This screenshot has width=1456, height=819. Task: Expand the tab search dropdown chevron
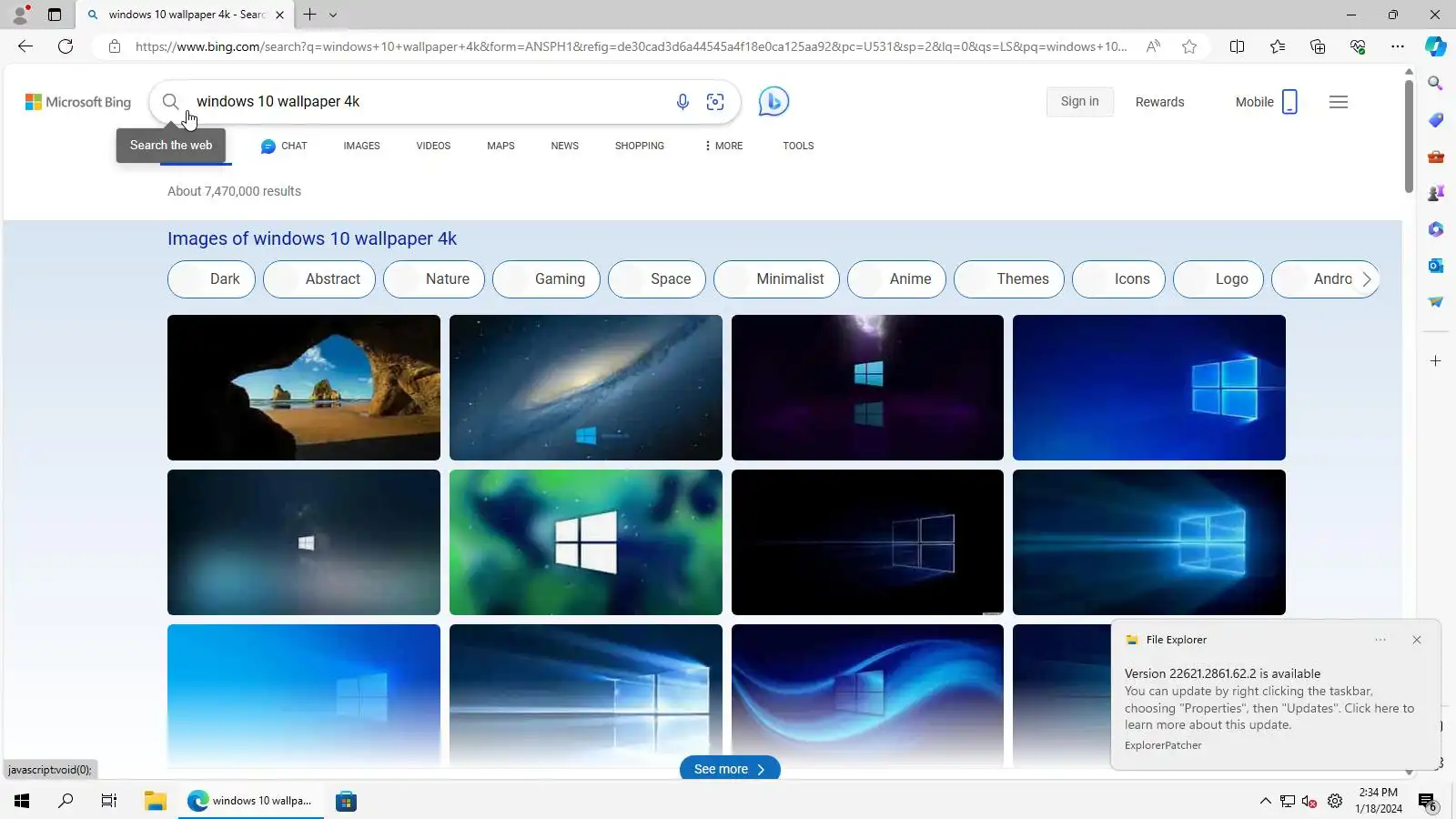(333, 15)
